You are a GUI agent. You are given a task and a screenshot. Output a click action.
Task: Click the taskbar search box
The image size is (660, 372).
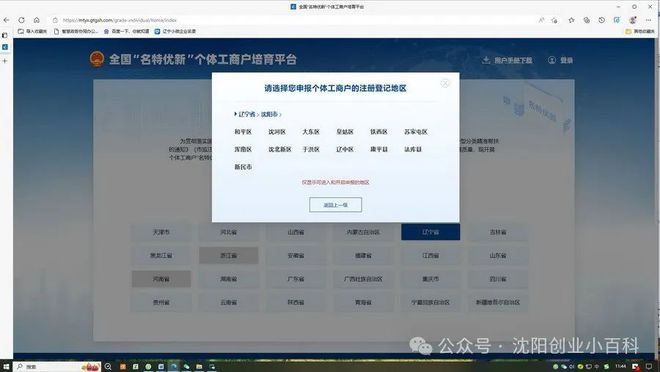click(x=57, y=367)
